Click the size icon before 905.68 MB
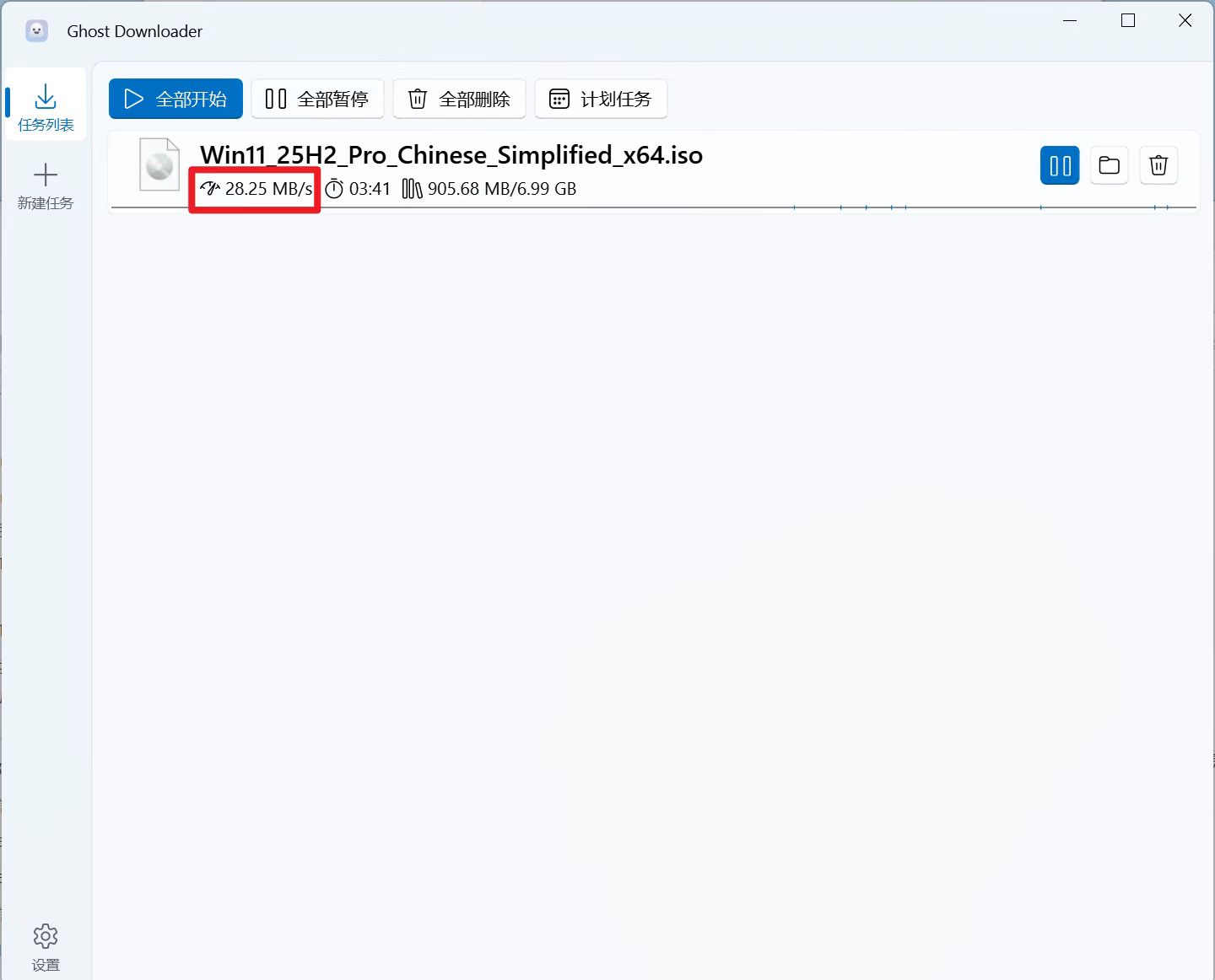The width and height of the screenshot is (1215, 980). pyautogui.click(x=412, y=189)
